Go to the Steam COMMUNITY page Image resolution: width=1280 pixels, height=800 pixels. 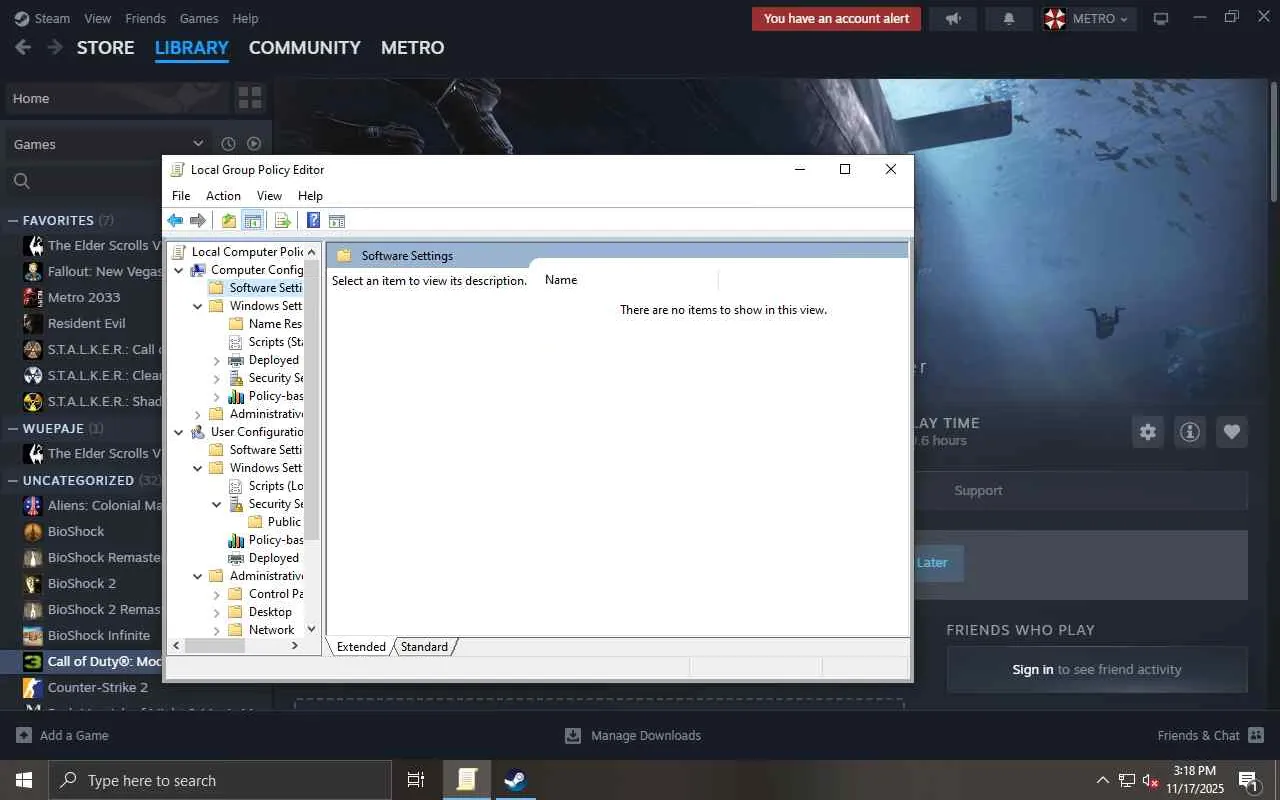[304, 47]
